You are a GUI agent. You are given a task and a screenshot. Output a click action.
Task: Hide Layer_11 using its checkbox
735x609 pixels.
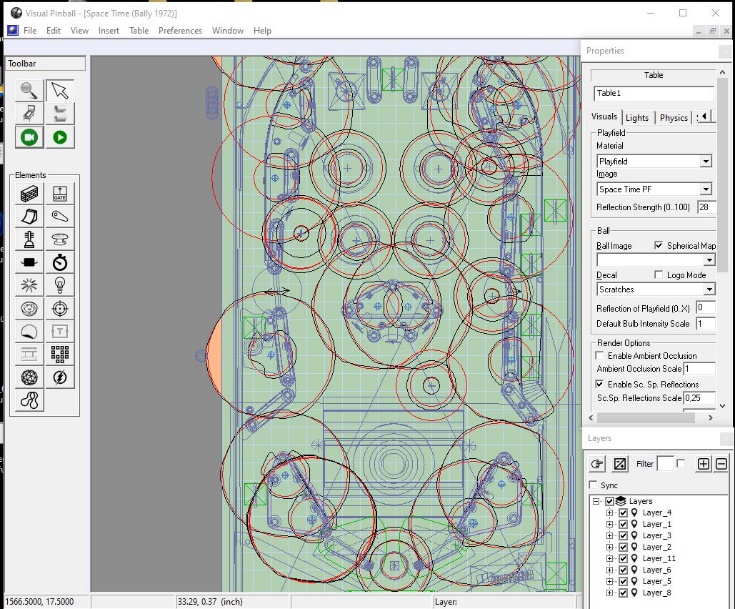623,558
